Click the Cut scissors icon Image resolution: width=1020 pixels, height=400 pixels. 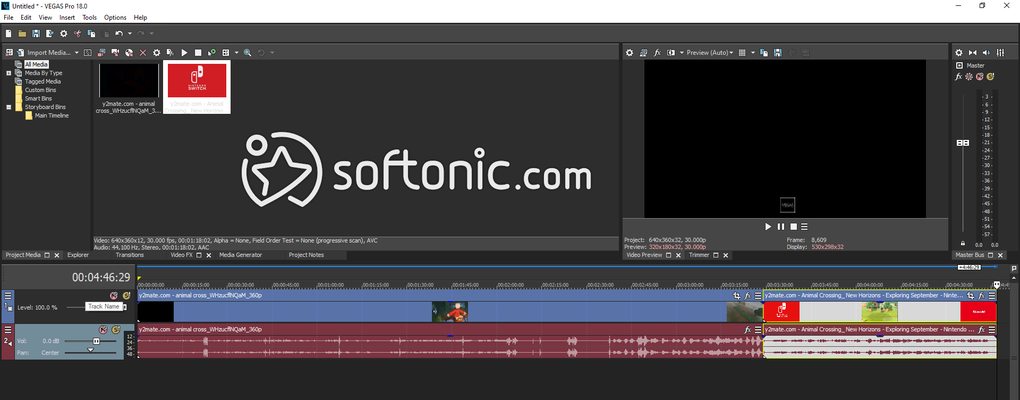pos(77,33)
